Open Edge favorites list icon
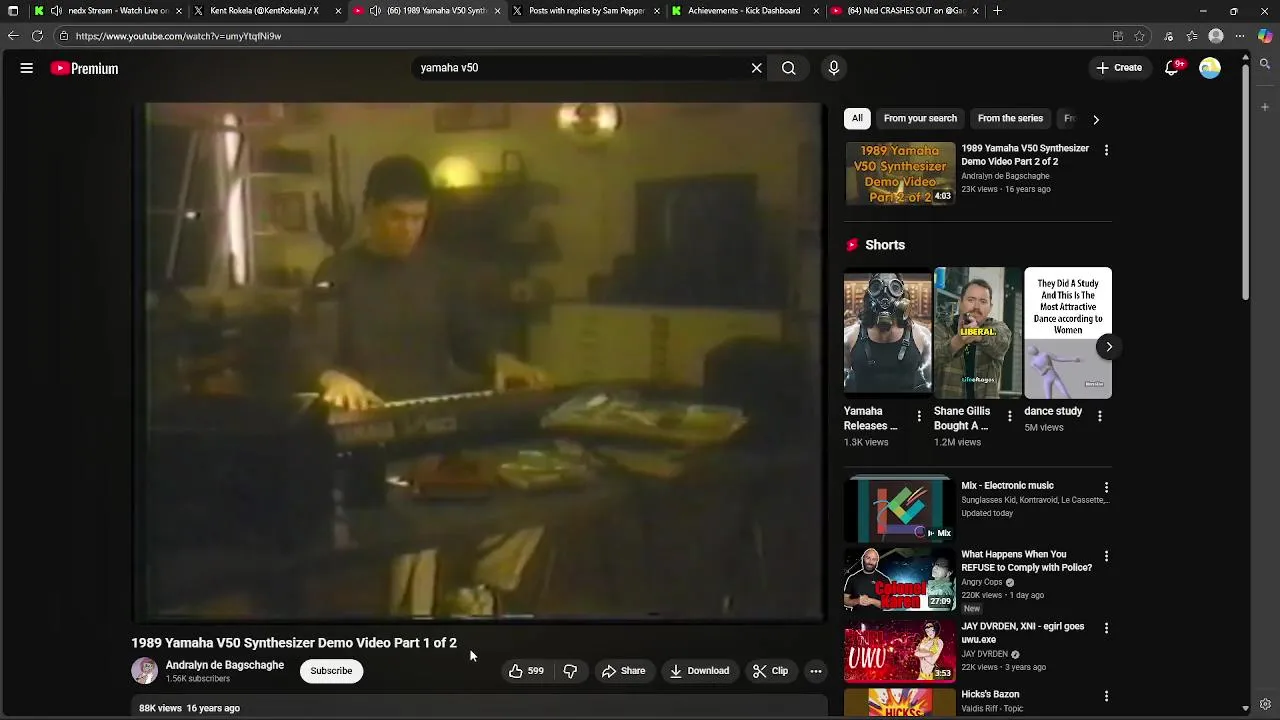This screenshot has height=720, width=1280. (1192, 36)
